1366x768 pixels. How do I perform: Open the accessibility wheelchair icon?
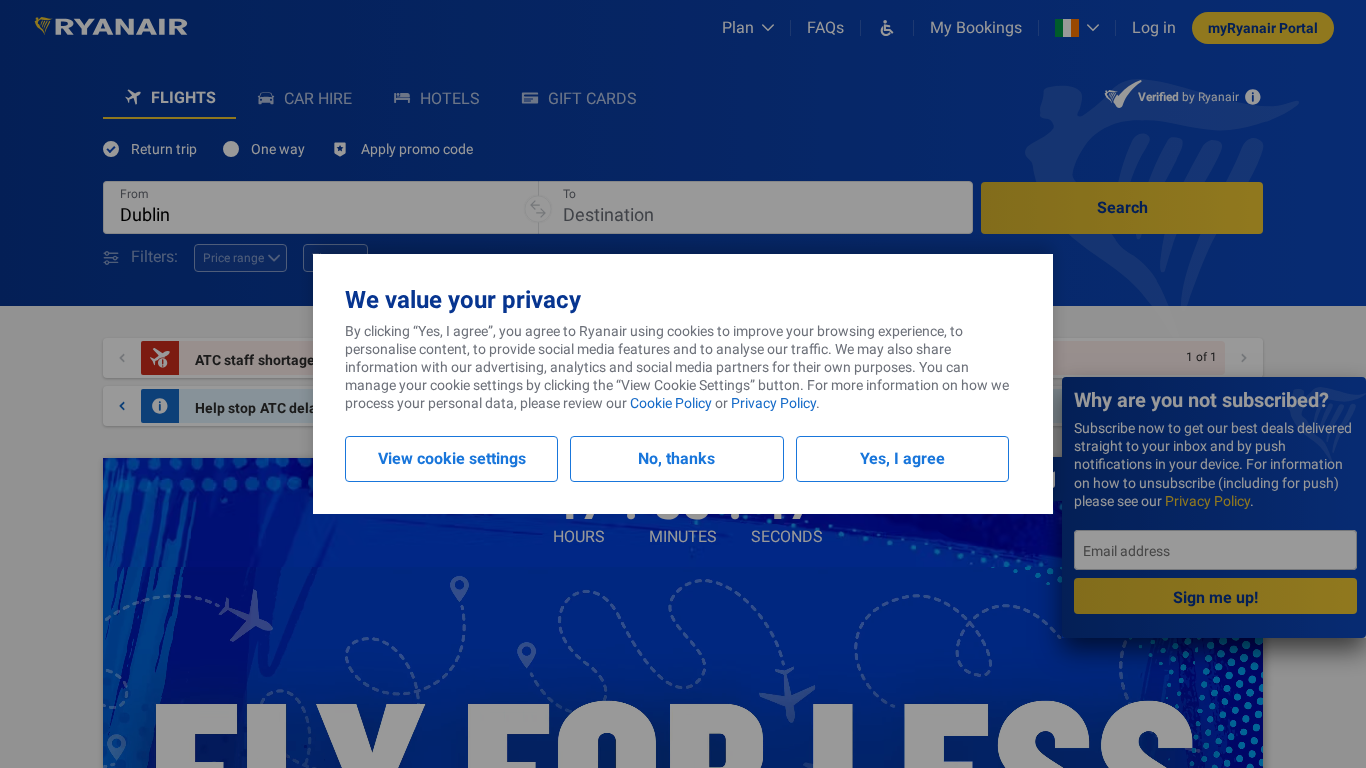886,28
